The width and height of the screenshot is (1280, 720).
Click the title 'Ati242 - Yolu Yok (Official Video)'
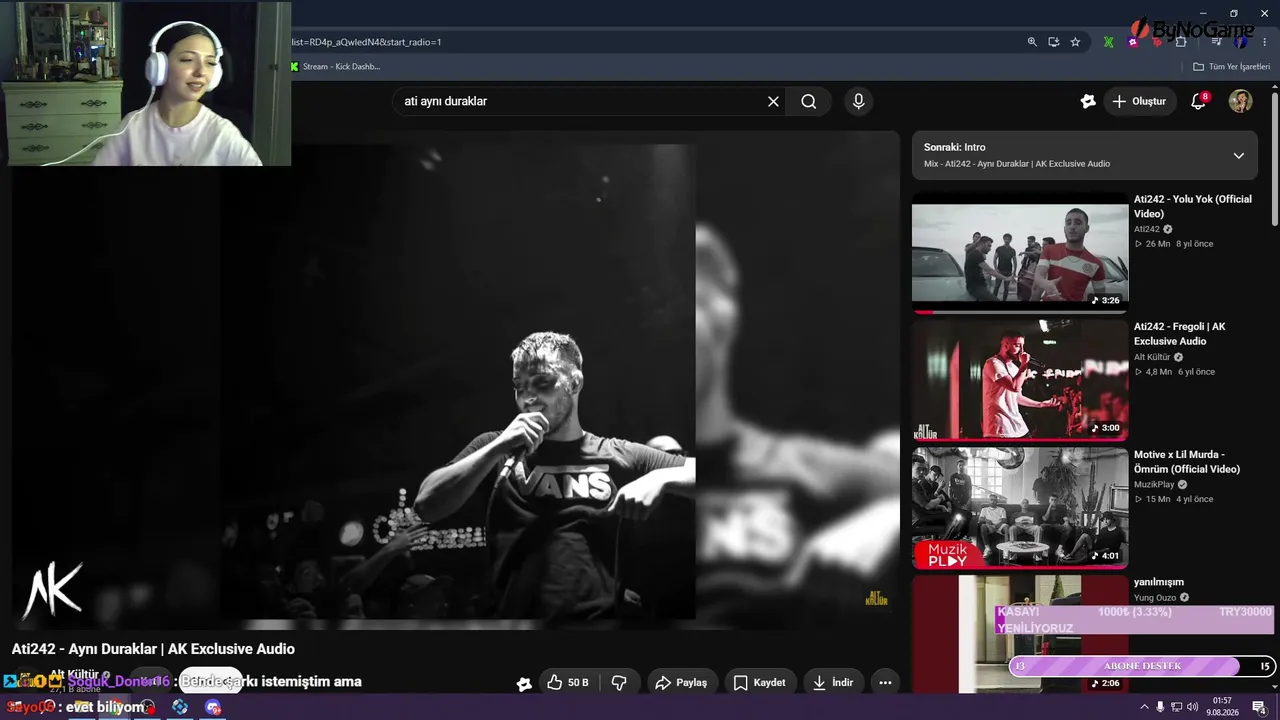click(1193, 206)
